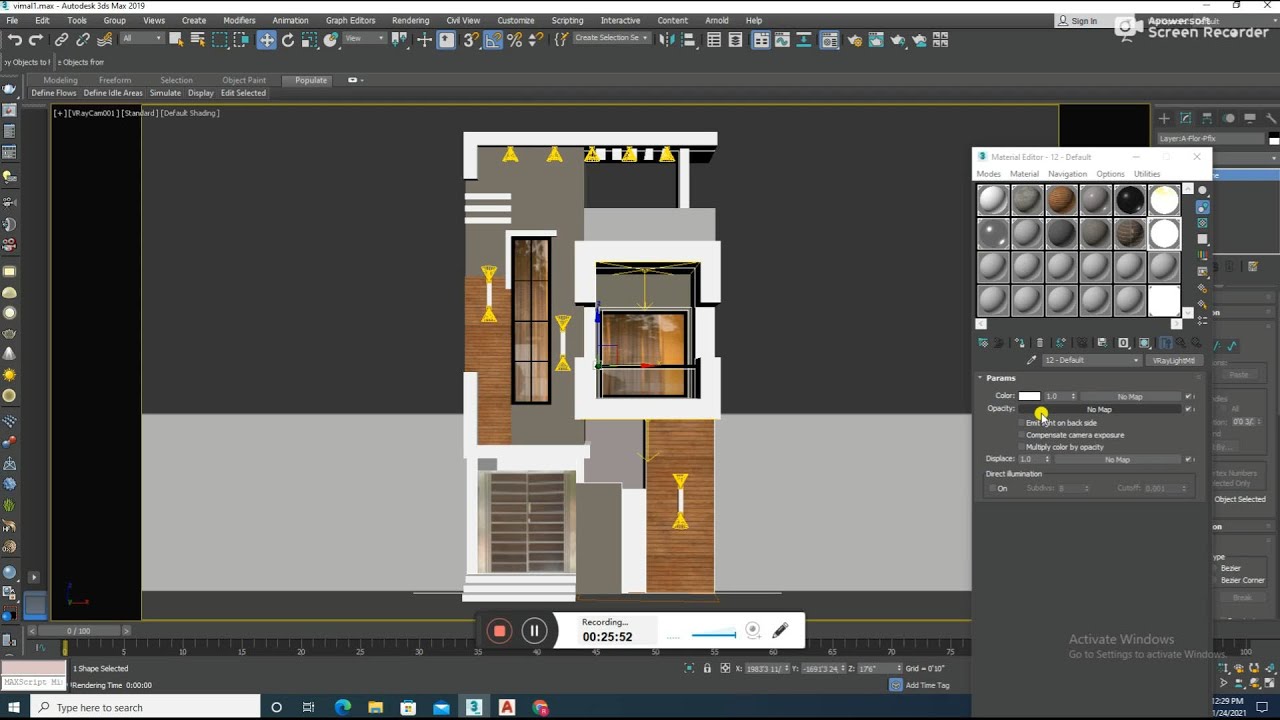Stop the screen recording
The width and height of the screenshot is (1280, 720).
tap(499, 630)
